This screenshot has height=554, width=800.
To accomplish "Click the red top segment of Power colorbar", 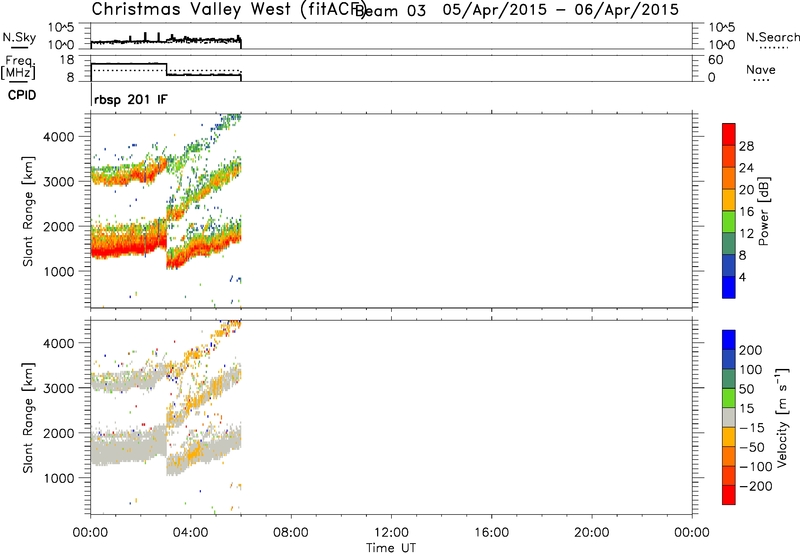I will [x=729, y=135].
